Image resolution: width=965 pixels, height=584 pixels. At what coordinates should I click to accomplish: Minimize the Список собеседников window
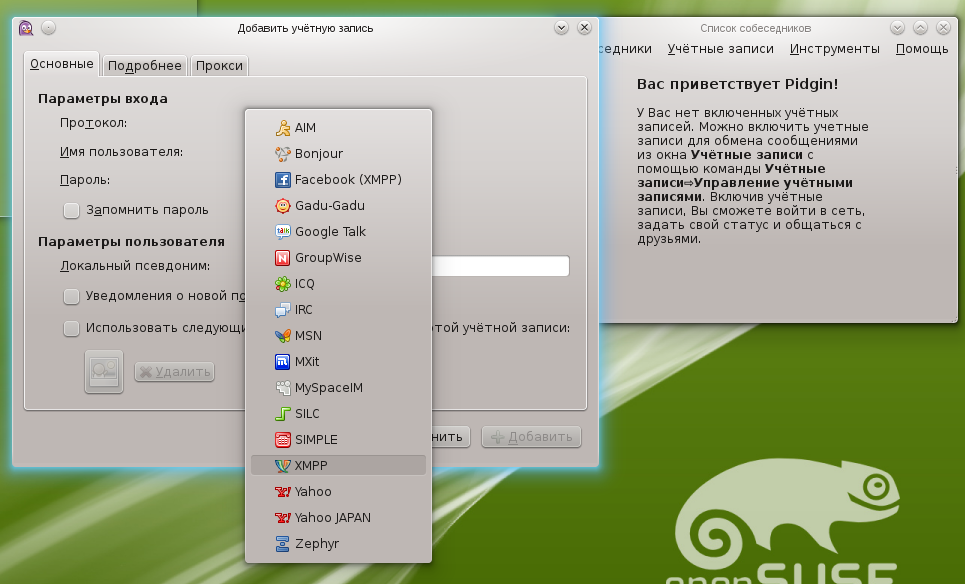[x=897, y=28]
